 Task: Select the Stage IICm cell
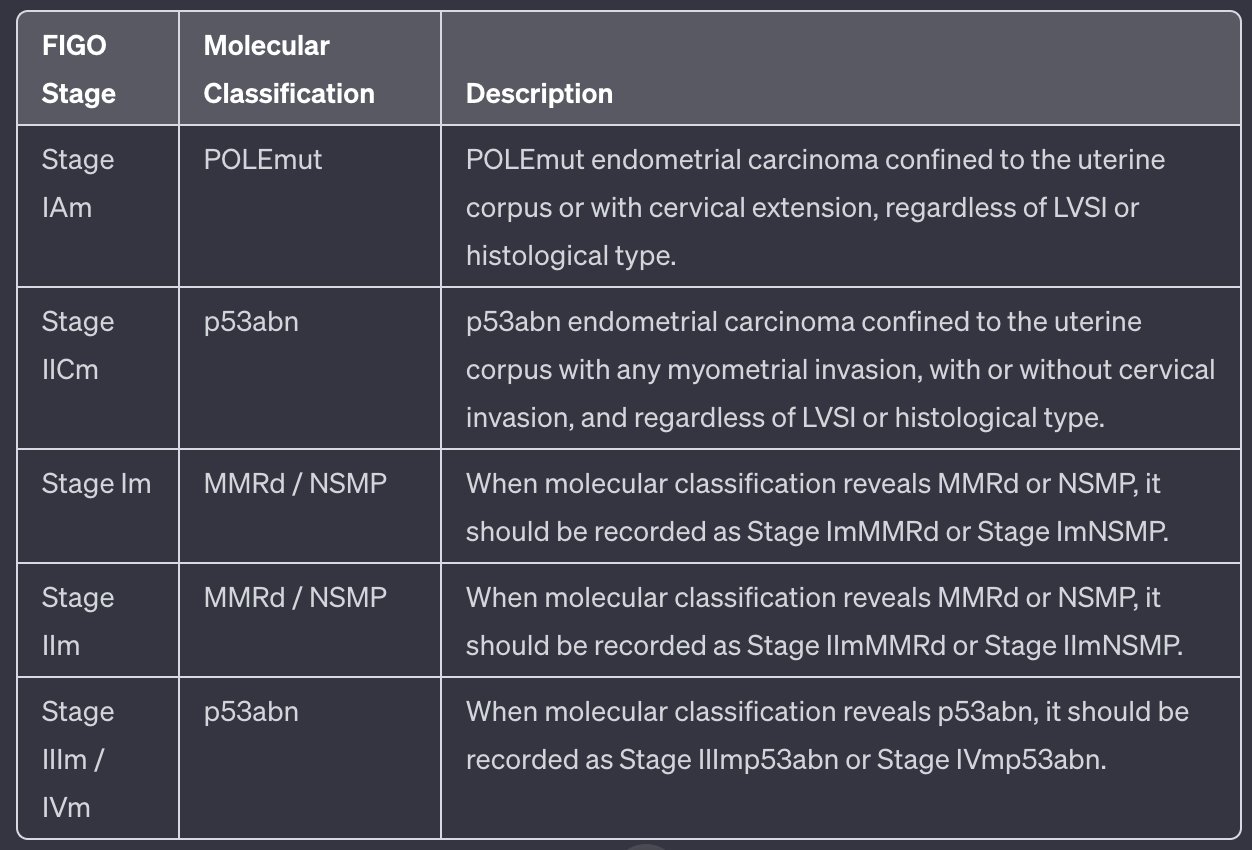pos(78,346)
